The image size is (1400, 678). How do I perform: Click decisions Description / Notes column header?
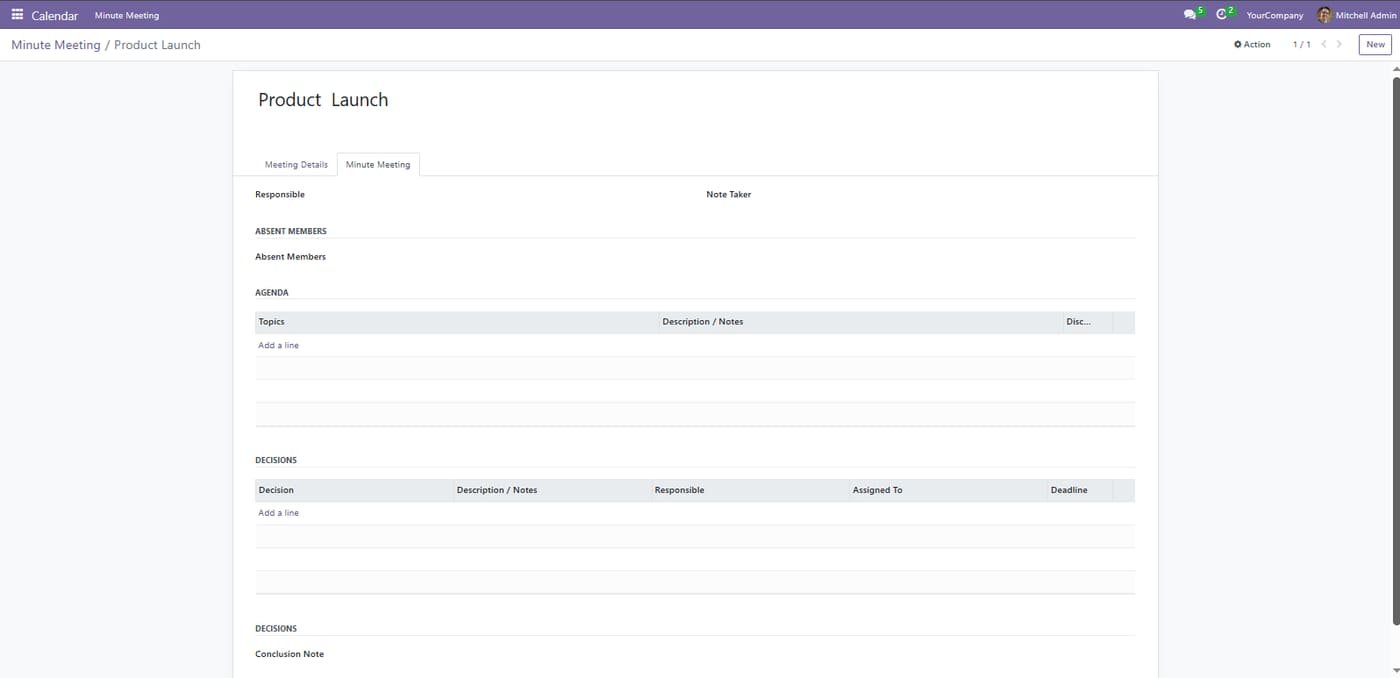[x=552, y=490]
